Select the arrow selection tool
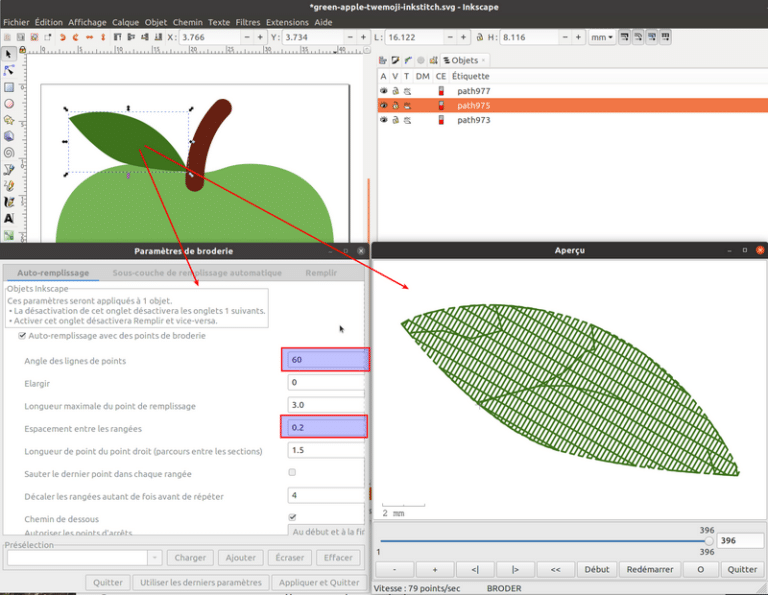This screenshot has height=595, width=768. tap(9, 54)
